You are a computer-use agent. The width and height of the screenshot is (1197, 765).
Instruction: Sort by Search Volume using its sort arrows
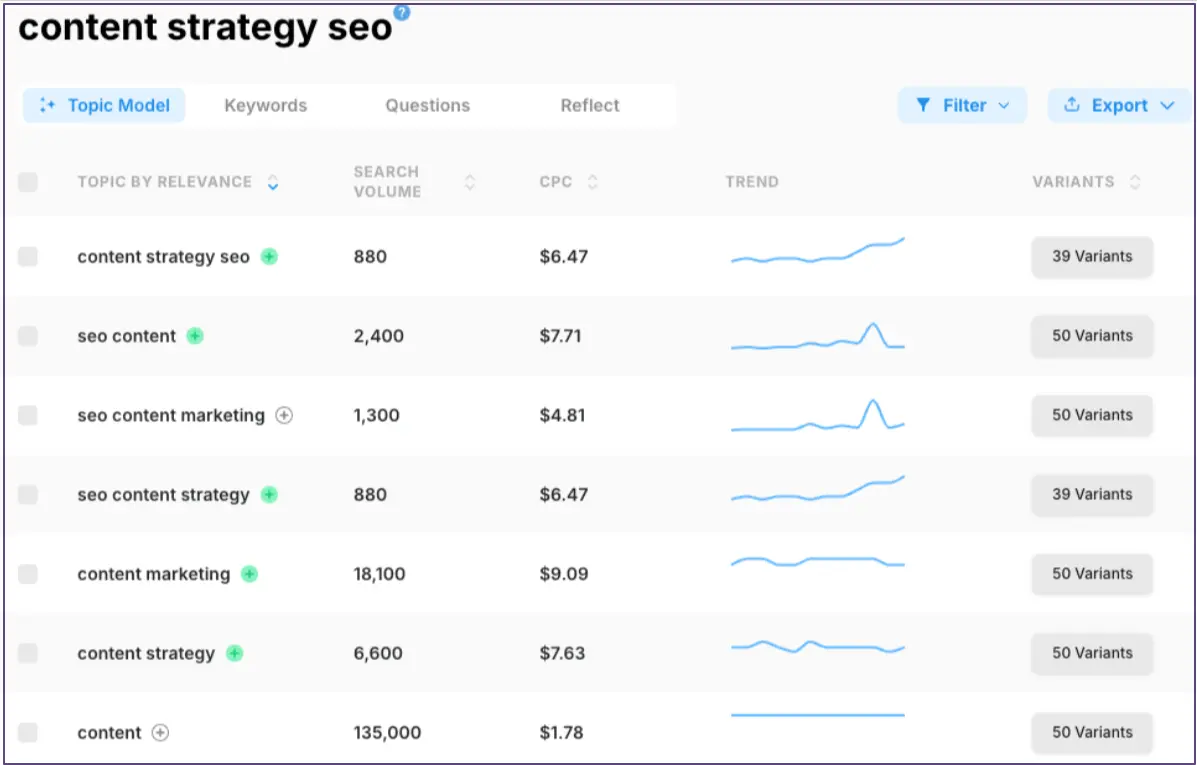click(468, 182)
